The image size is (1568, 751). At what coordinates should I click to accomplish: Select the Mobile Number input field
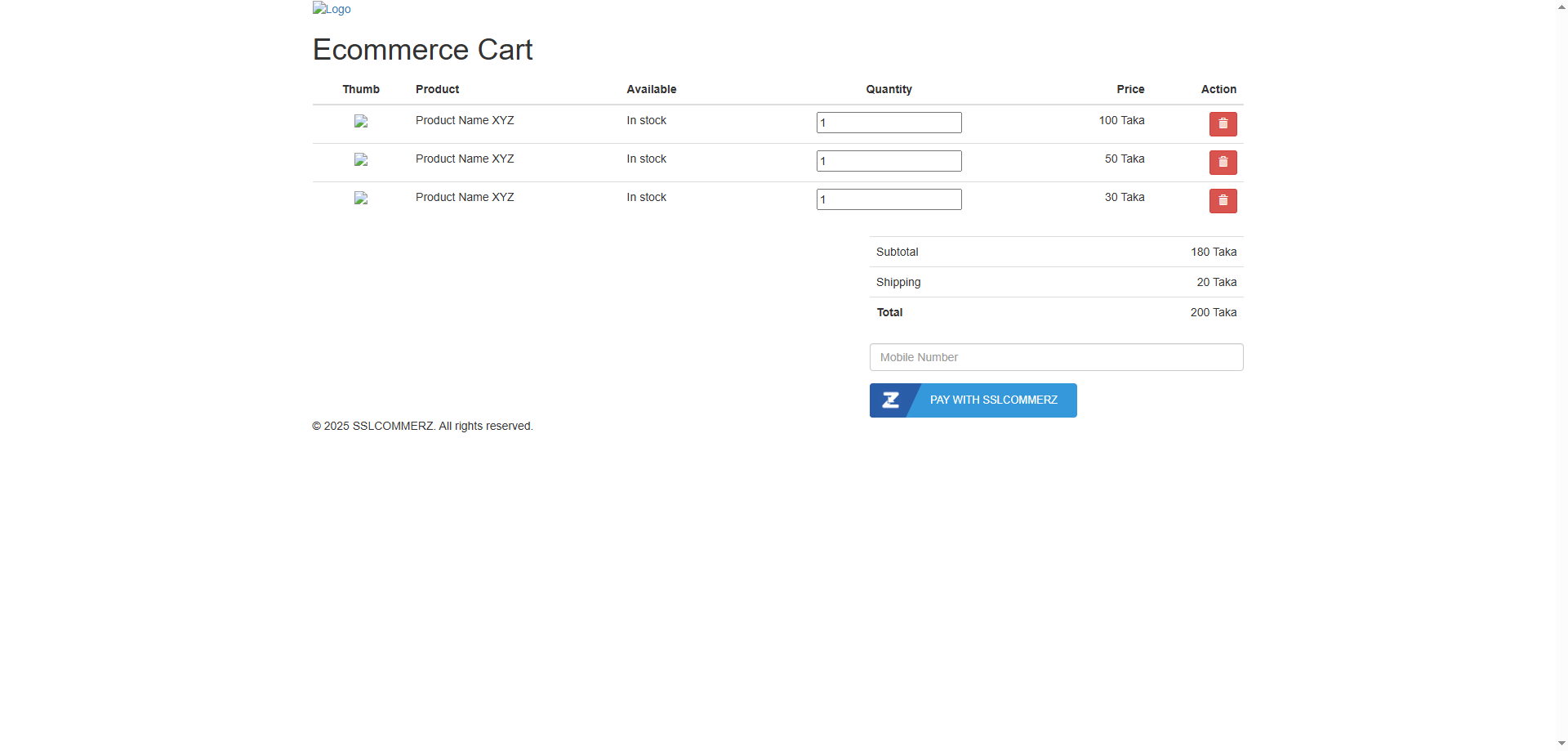click(1056, 357)
